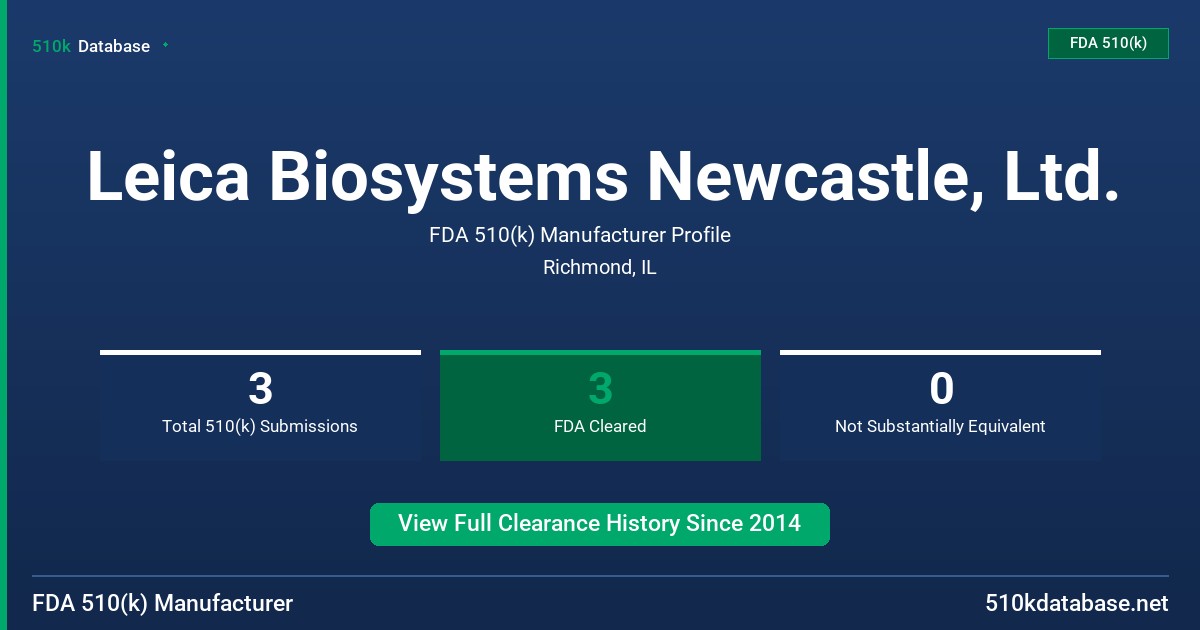The image size is (1200, 630).
Task: Visit the 510kdatabase.net footer link
Action: [1077, 604]
